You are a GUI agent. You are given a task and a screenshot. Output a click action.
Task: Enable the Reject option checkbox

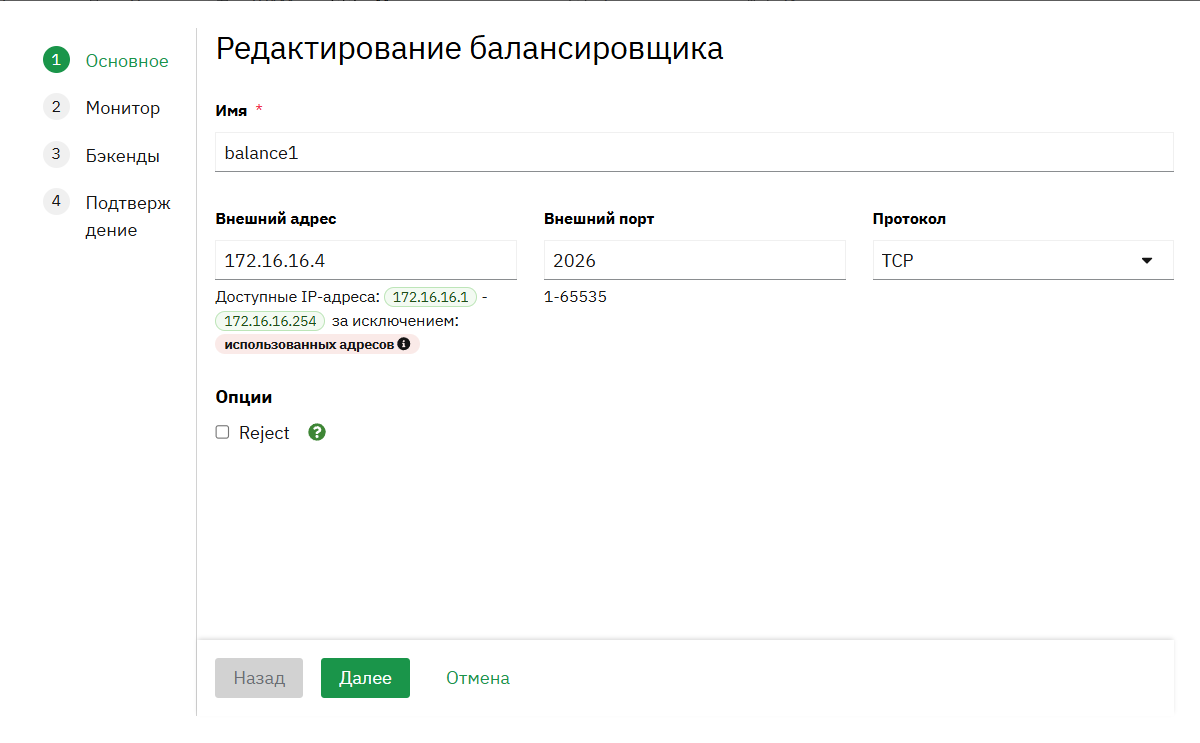click(x=223, y=433)
